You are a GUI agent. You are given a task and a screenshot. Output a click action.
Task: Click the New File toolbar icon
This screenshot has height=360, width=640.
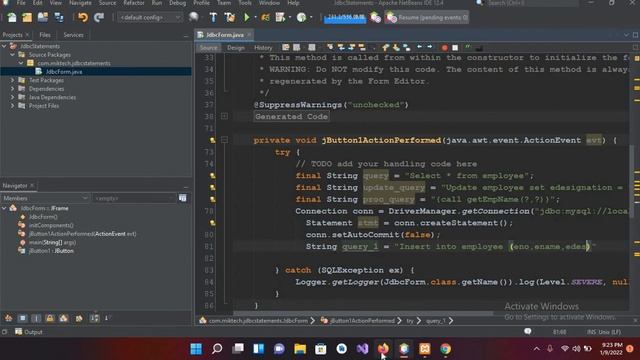click(x=11, y=17)
